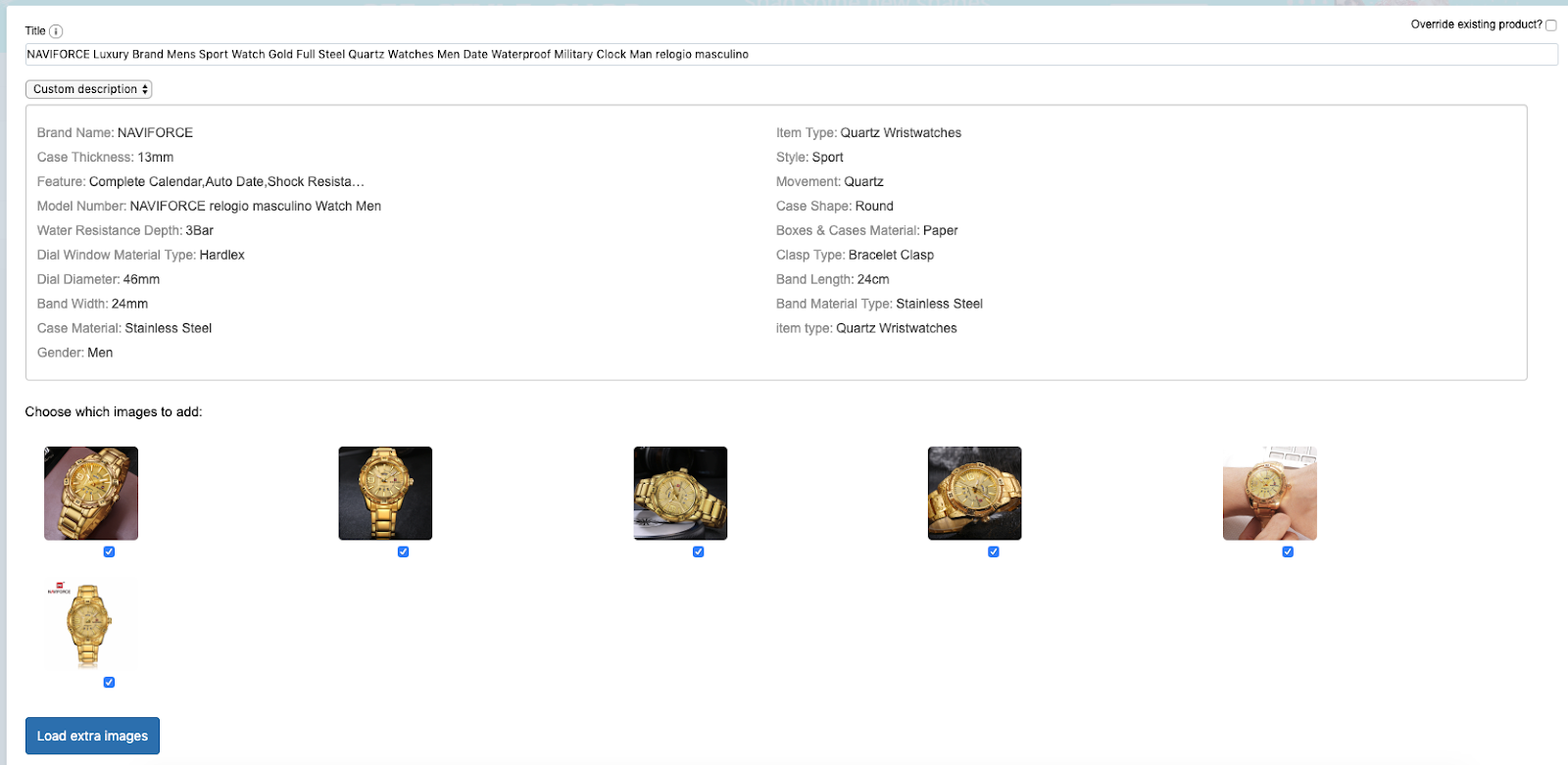Select the watch close-up with red strap background thumbnail
Image resolution: width=1568 pixels, height=765 pixels.
point(91,494)
